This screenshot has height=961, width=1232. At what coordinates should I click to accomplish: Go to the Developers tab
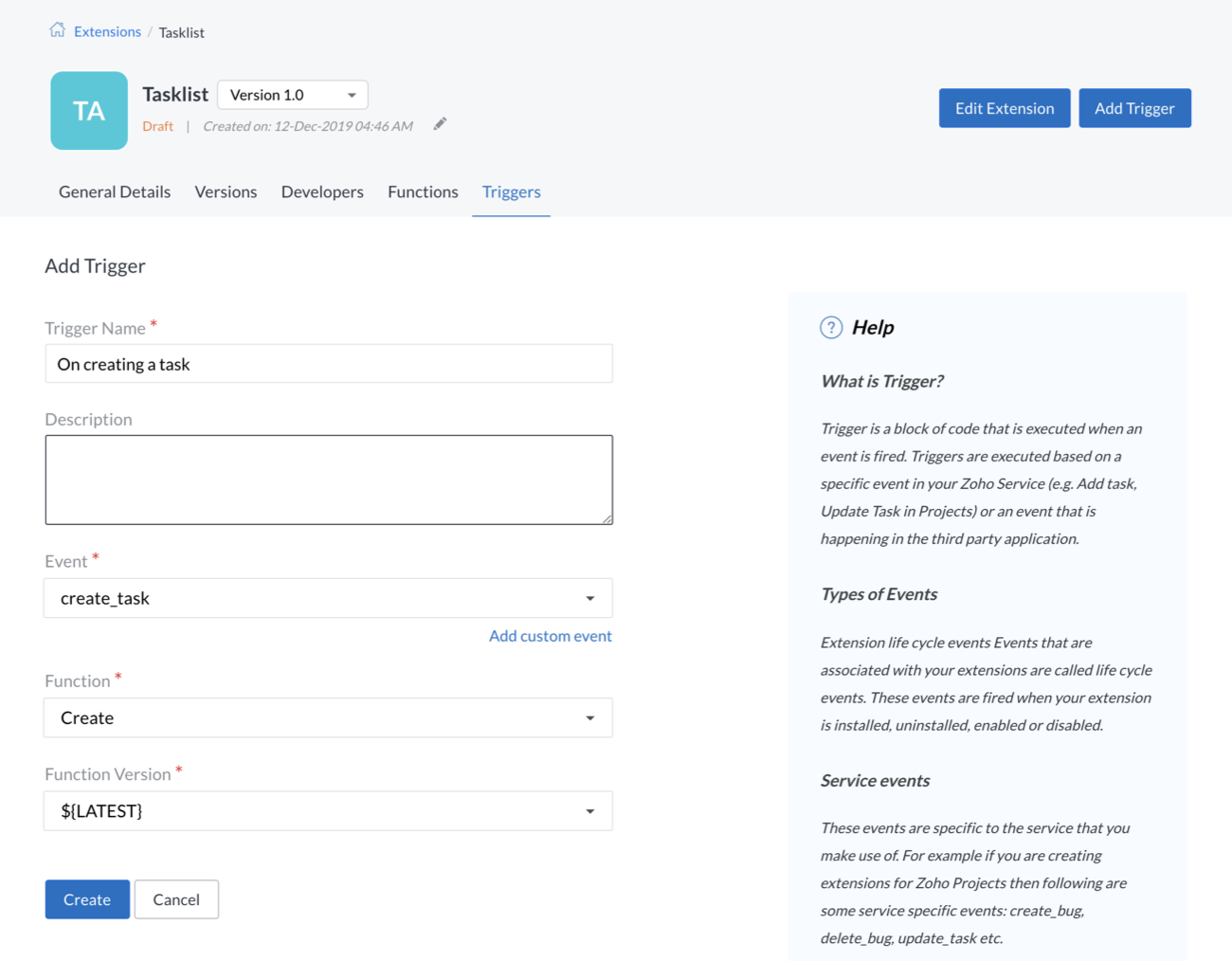click(x=322, y=191)
